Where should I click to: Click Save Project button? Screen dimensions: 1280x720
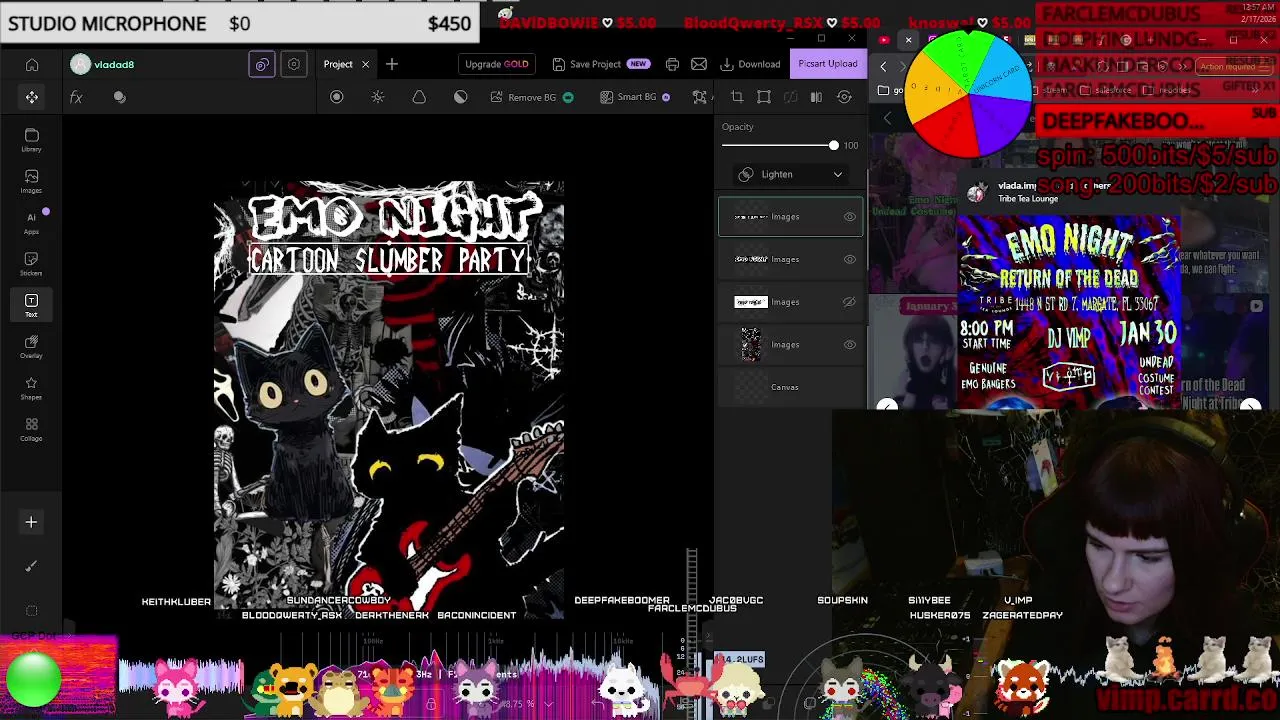point(600,64)
